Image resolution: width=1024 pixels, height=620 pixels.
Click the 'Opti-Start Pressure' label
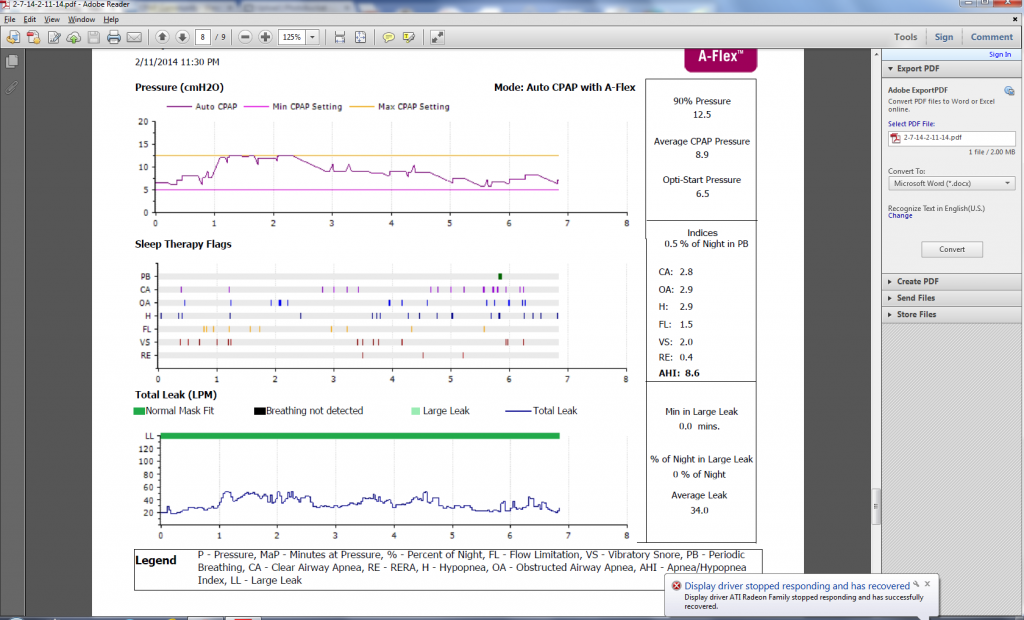coord(701,180)
